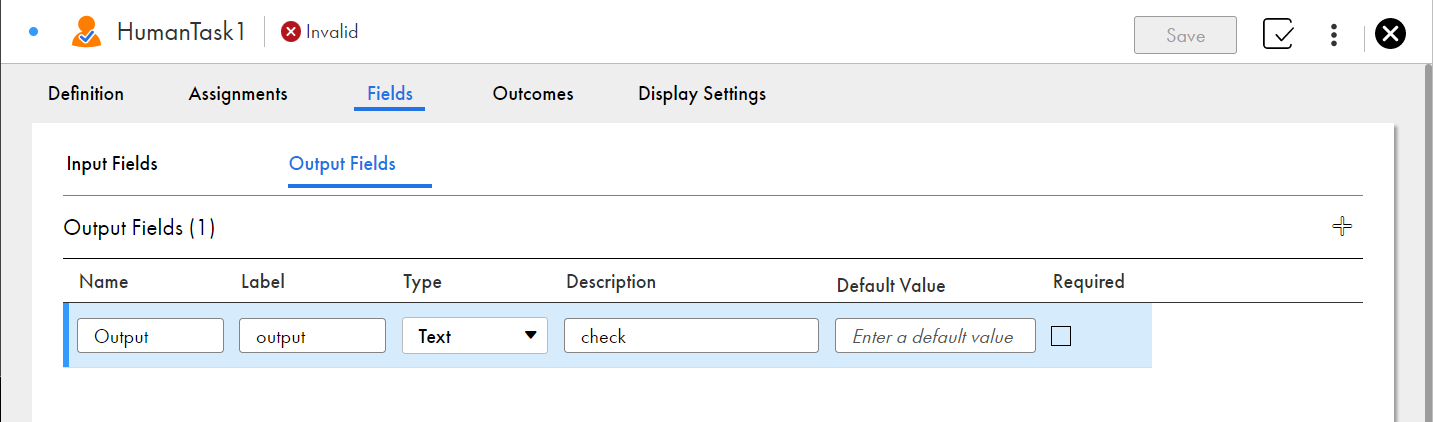Screen dimensions: 1433x422
Task: Click the blue unsaved-changes dot indicator
Action: point(33,32)
